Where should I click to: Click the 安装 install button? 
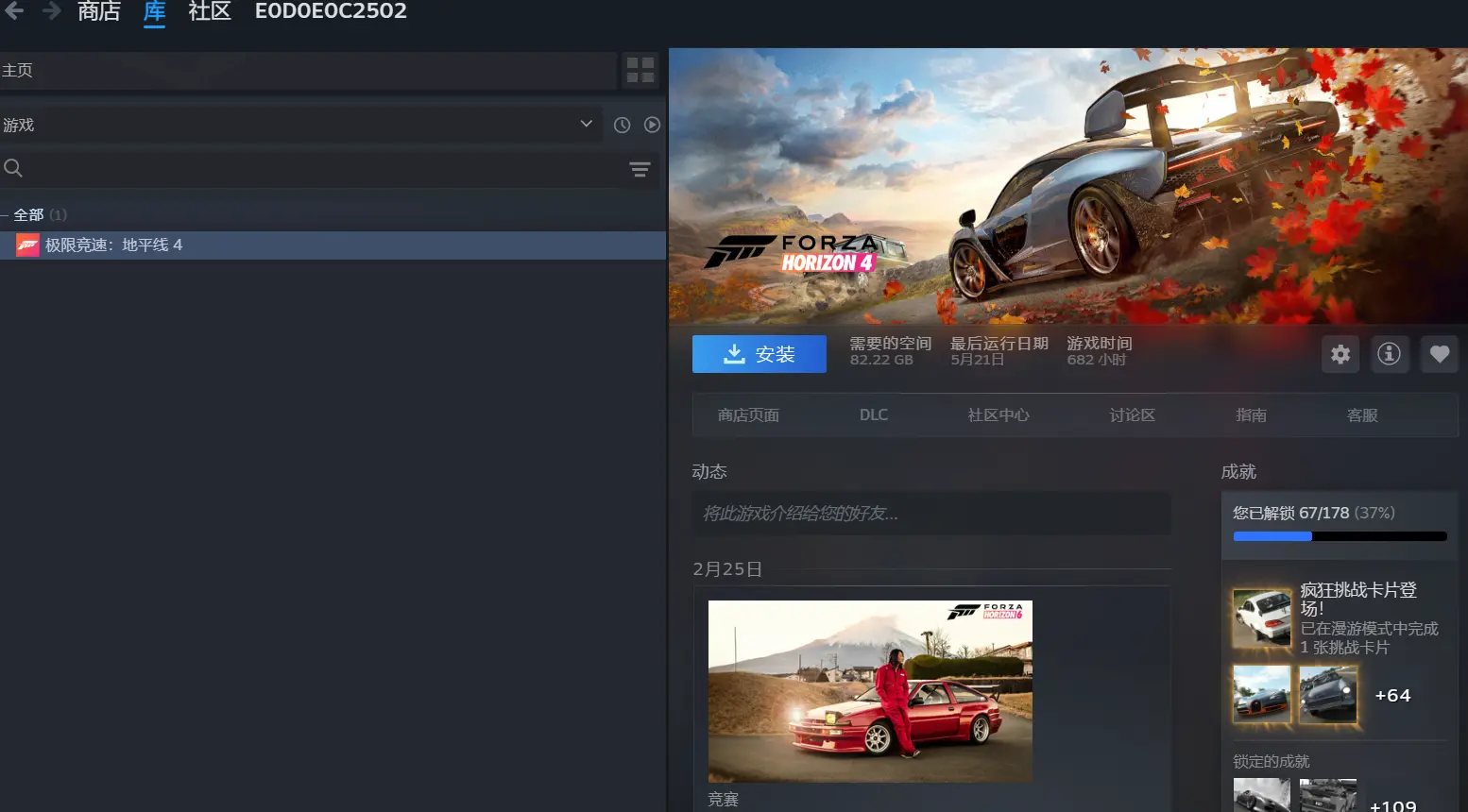[760, 354]
